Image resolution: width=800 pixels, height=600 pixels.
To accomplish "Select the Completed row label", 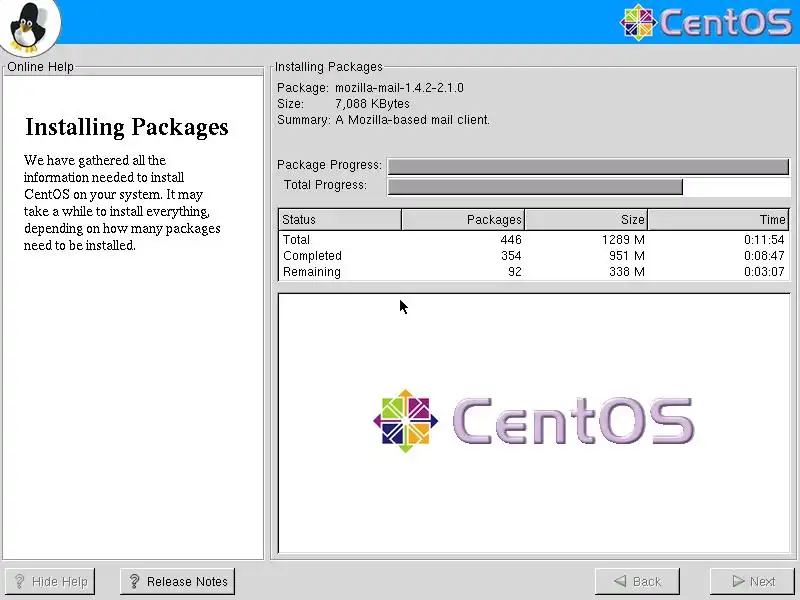I will (x=312, y=256).
